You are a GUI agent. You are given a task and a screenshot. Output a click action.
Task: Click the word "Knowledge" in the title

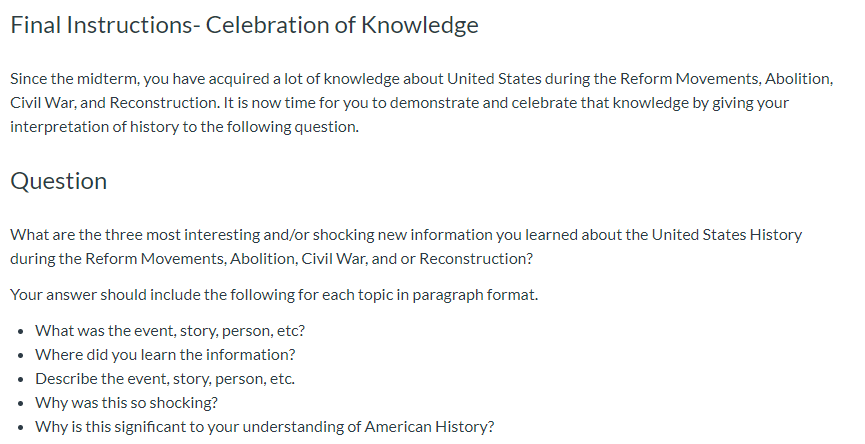tap(420, 25)
